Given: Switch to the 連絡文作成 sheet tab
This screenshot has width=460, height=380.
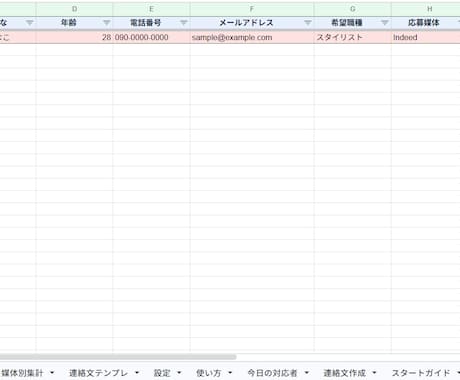Looking at the screenshot, I should pos(345,373).
